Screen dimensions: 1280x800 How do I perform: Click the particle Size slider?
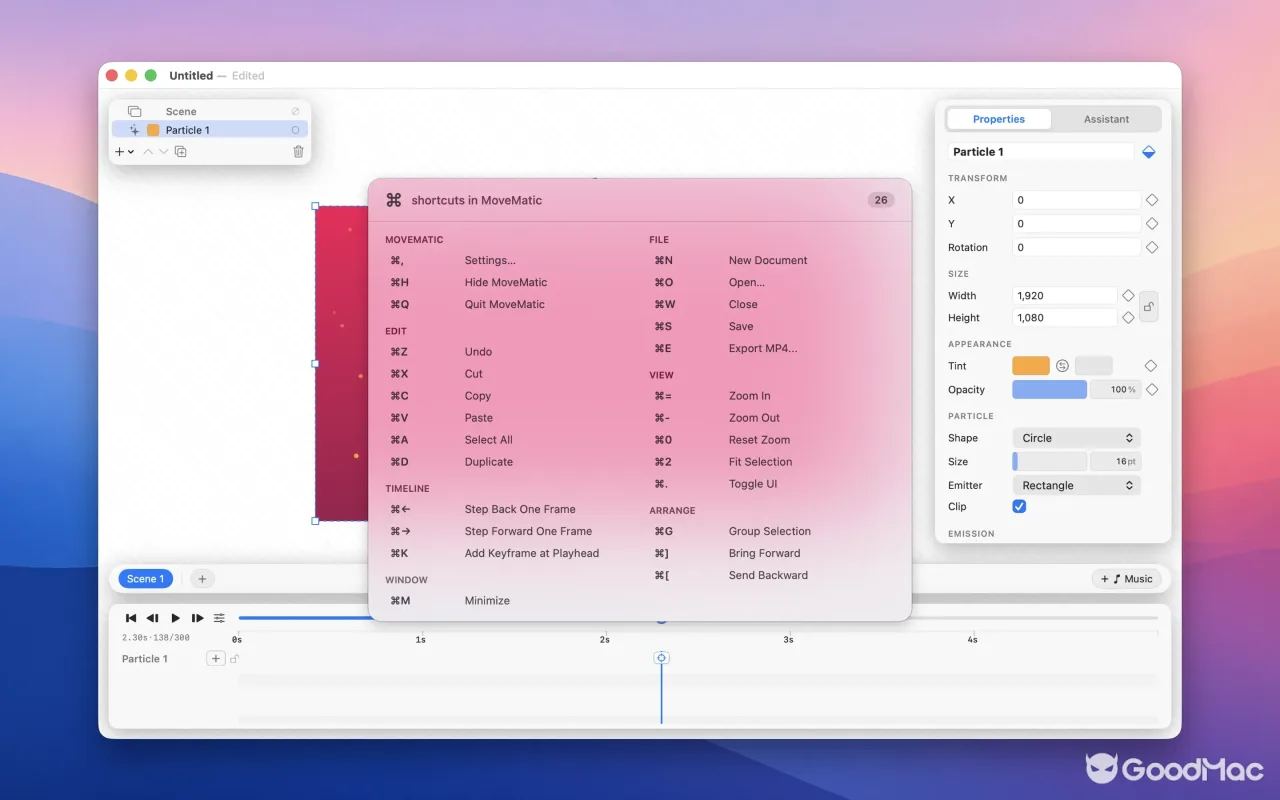click(1049, 462)
